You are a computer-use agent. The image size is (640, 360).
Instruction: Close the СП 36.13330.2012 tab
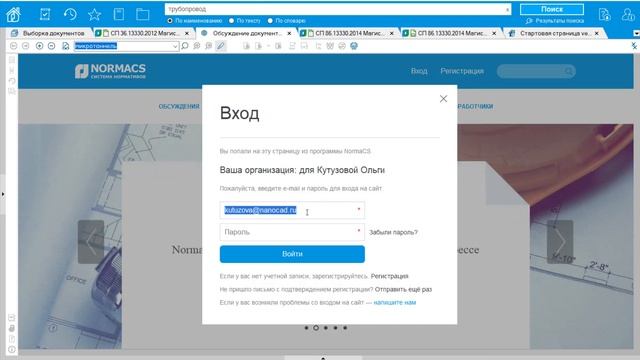[x=187, y=33]
